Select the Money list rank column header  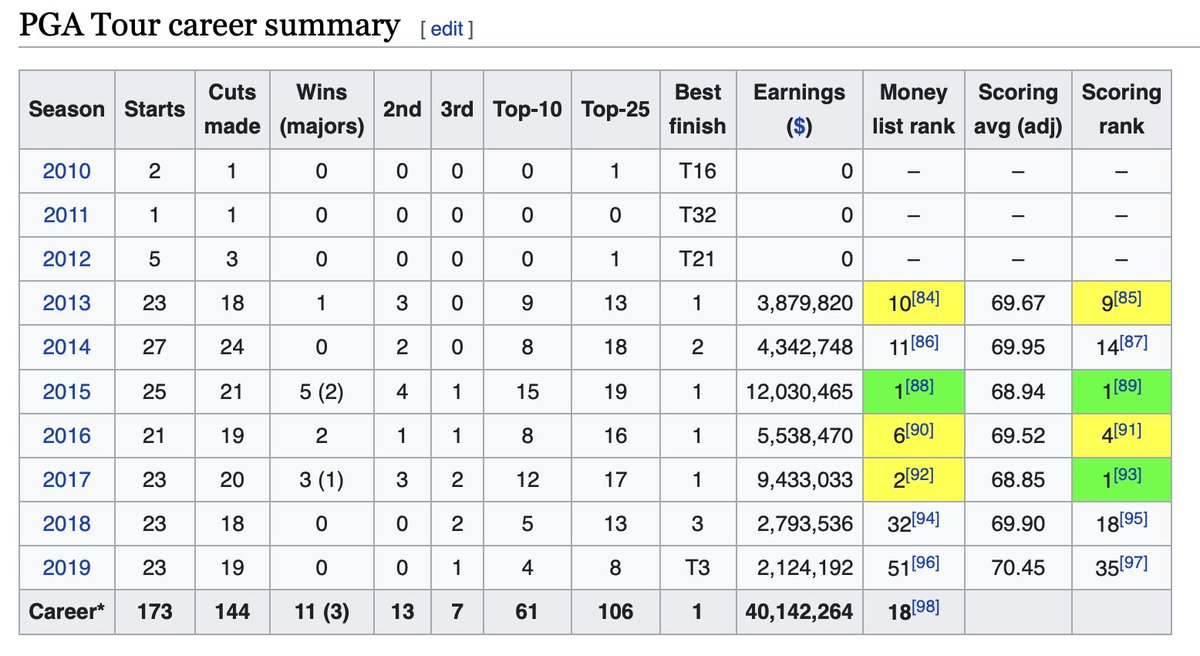click(x=913, y=109)
